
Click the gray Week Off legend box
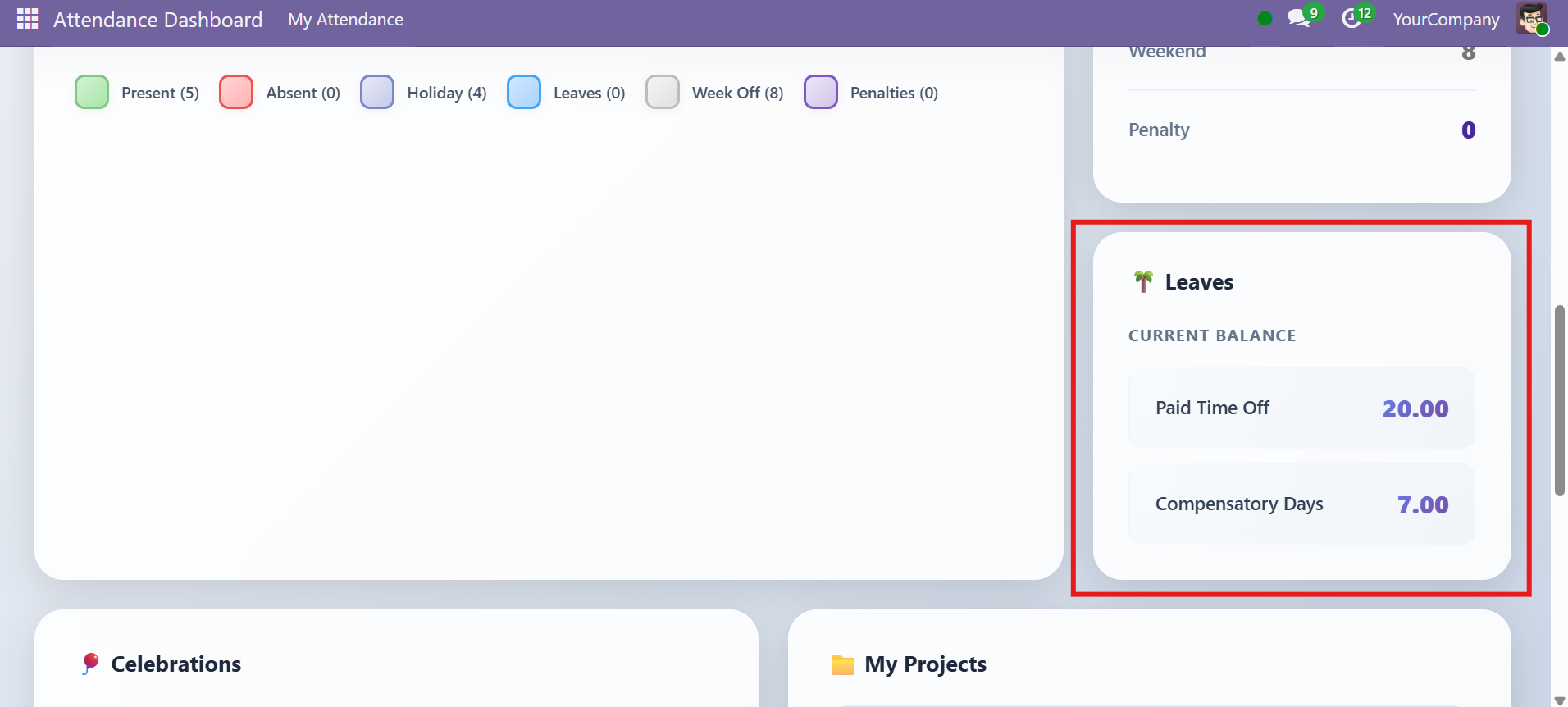tap(663, 92)
